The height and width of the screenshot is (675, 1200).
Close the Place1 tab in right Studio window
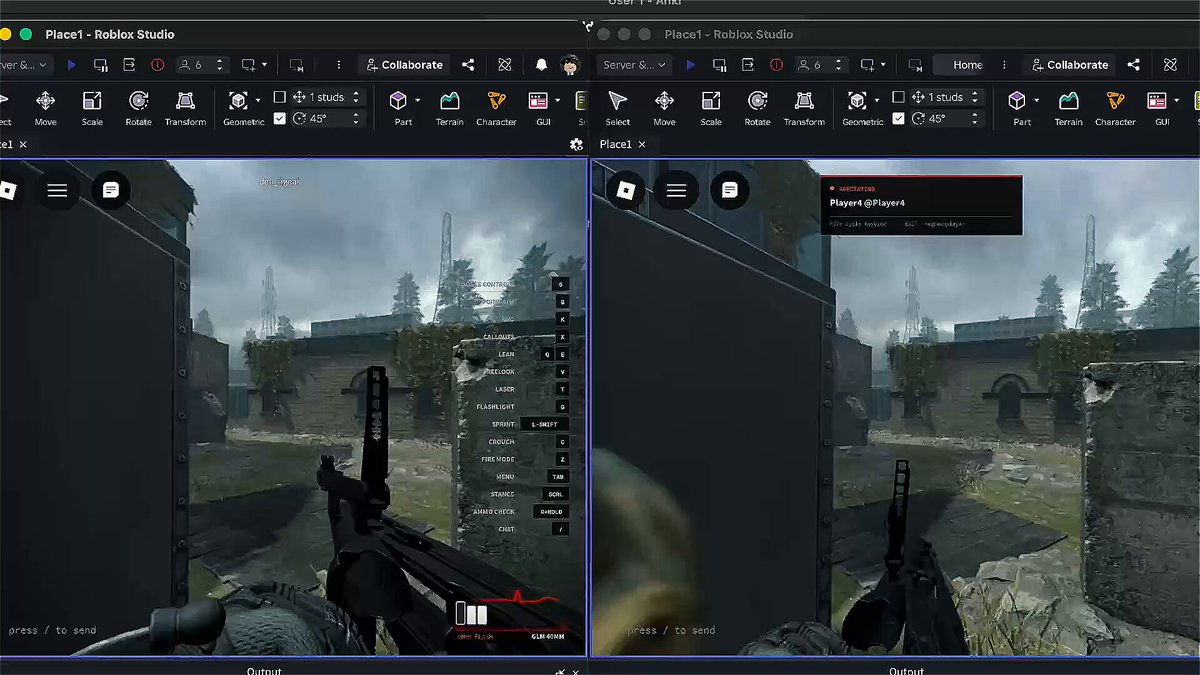(x=642, y=145)
